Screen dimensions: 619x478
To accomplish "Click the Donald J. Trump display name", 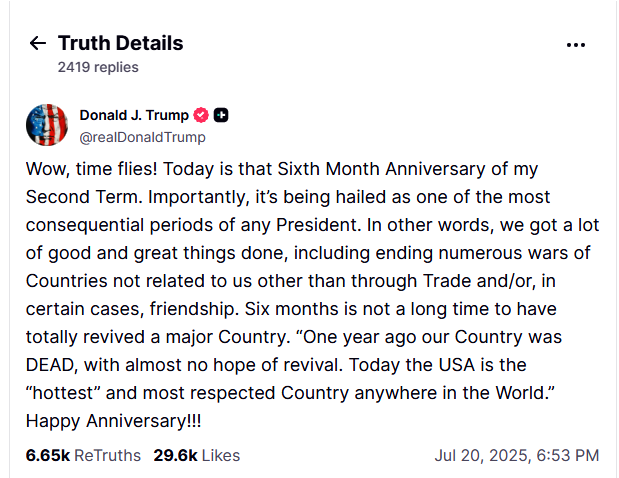I will [133, 115].
